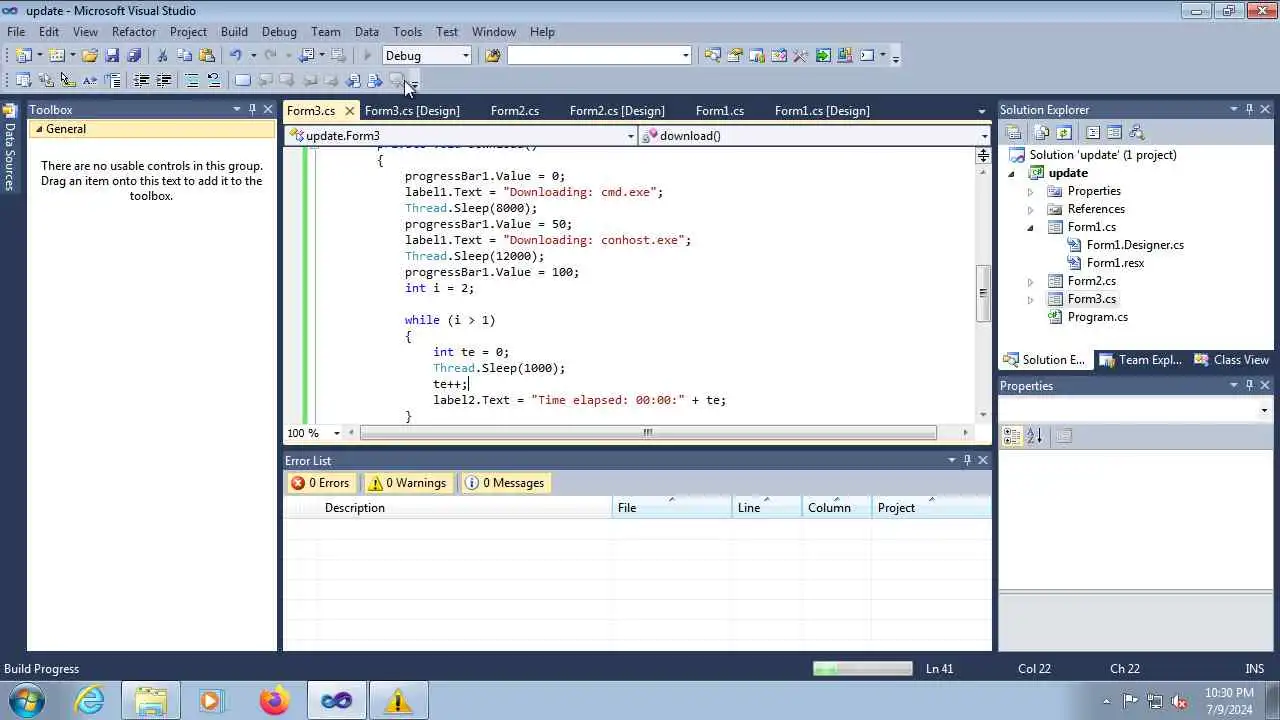
Task: Click the Save All icon
Action: (134, 56)
